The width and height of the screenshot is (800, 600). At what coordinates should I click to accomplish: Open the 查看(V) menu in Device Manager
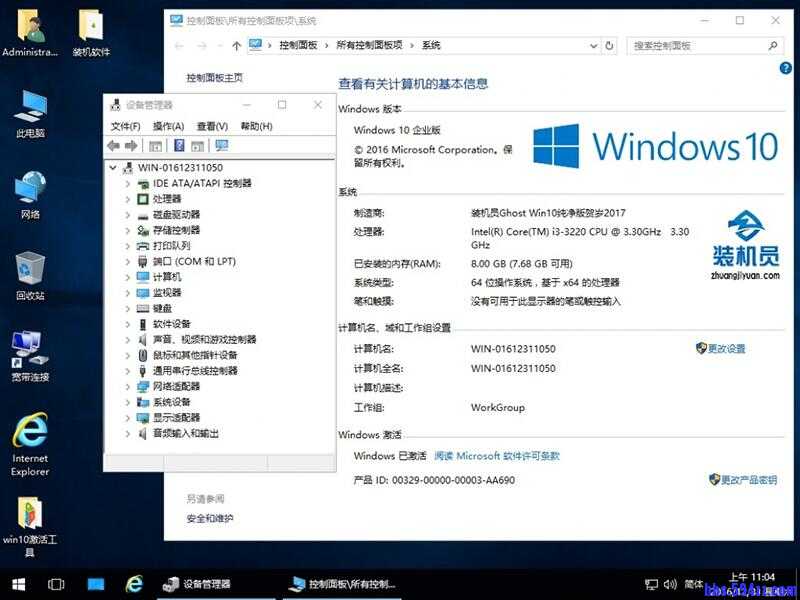pyautogui.click(x=212, y=127)
